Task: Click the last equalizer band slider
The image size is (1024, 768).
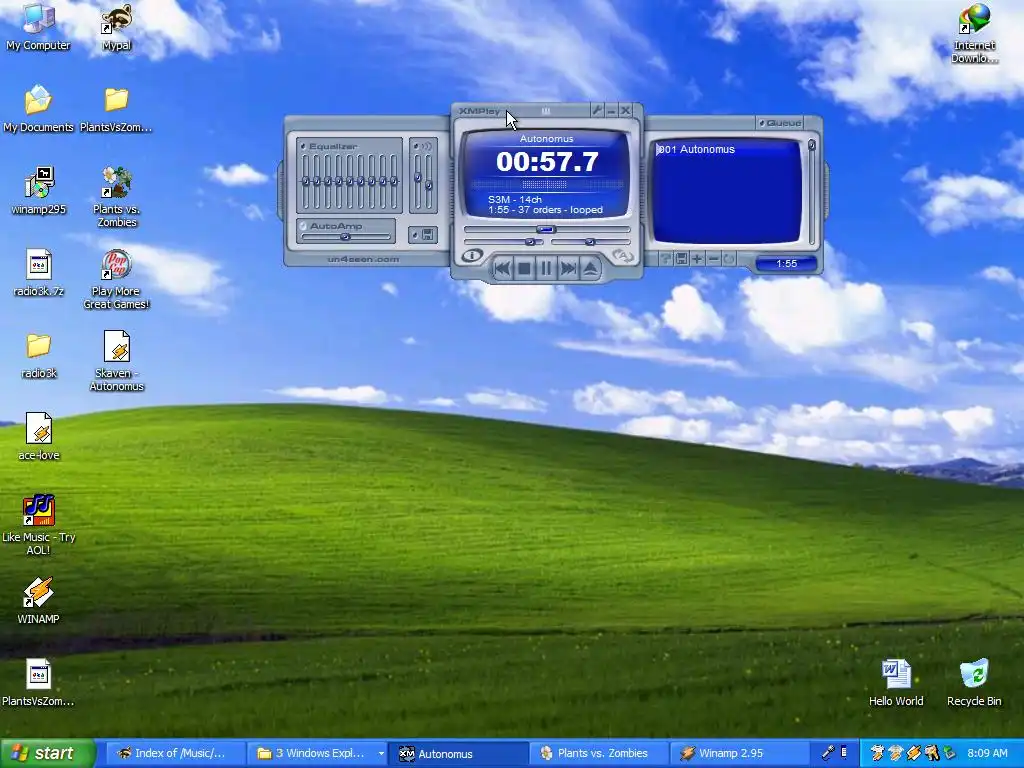Action: (x=393, y=181)
